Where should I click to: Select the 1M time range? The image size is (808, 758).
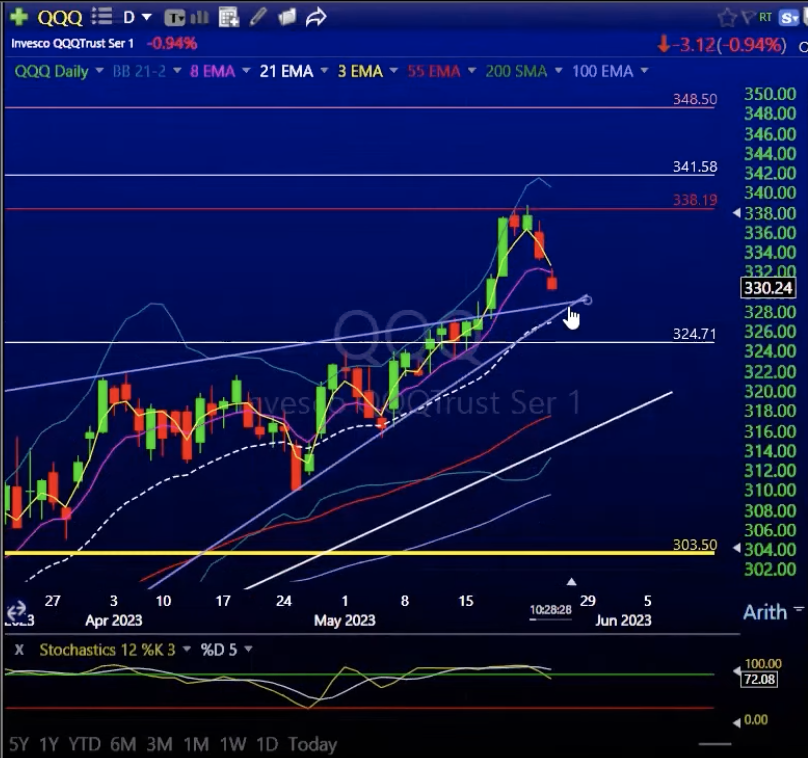pyautogui.click(x=196, y=744)
